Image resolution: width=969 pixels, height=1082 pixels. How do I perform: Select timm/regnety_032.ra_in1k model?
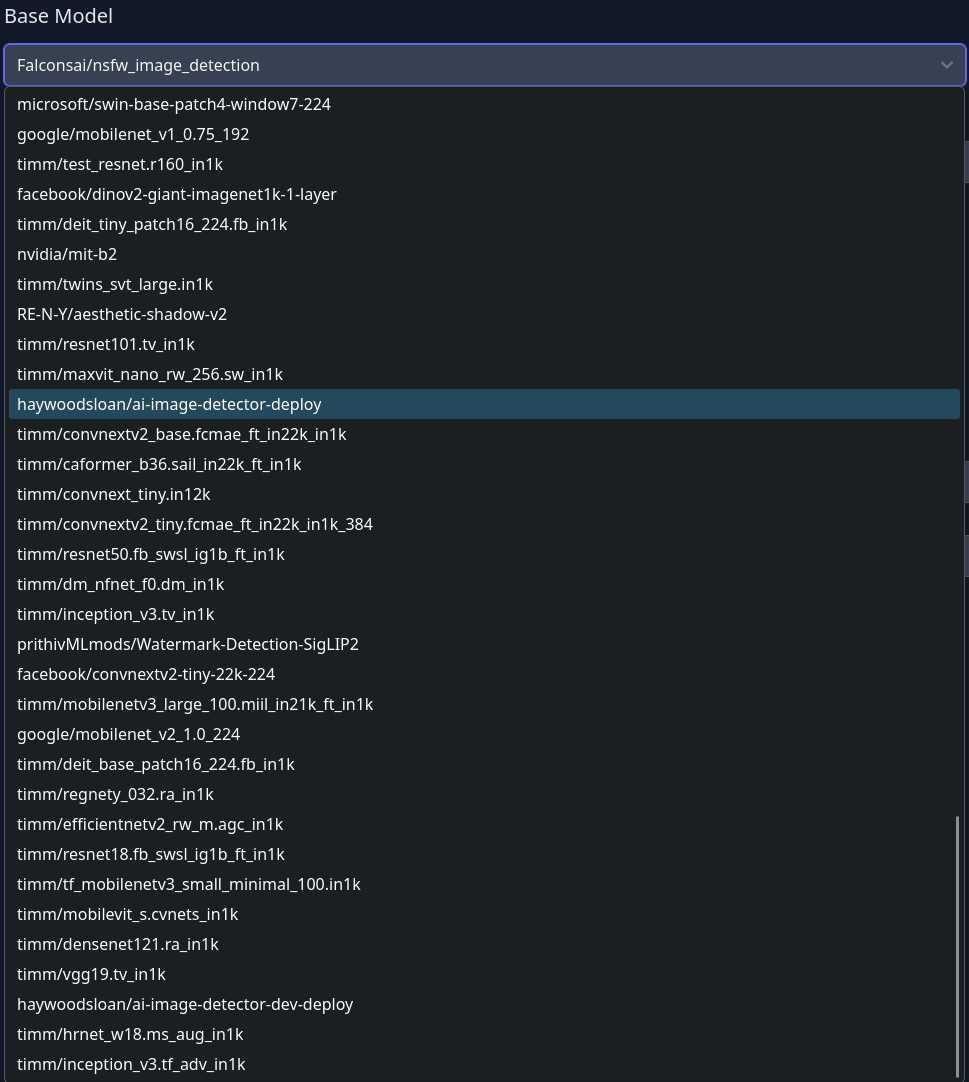tap(484, 794)
